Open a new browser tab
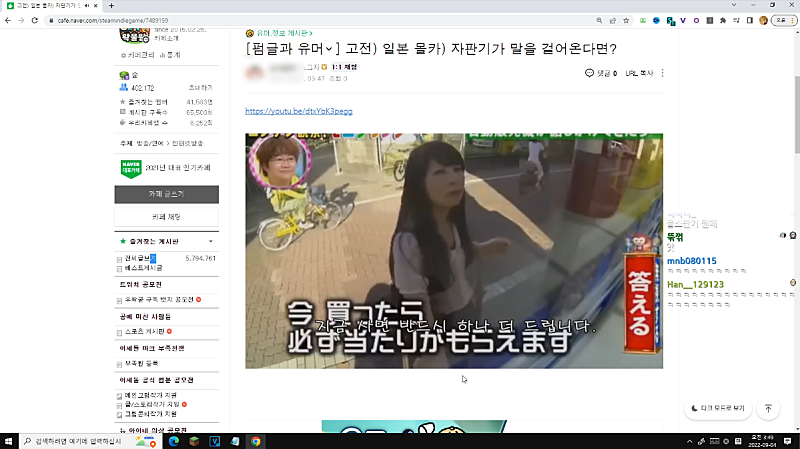 coord(111,6)
